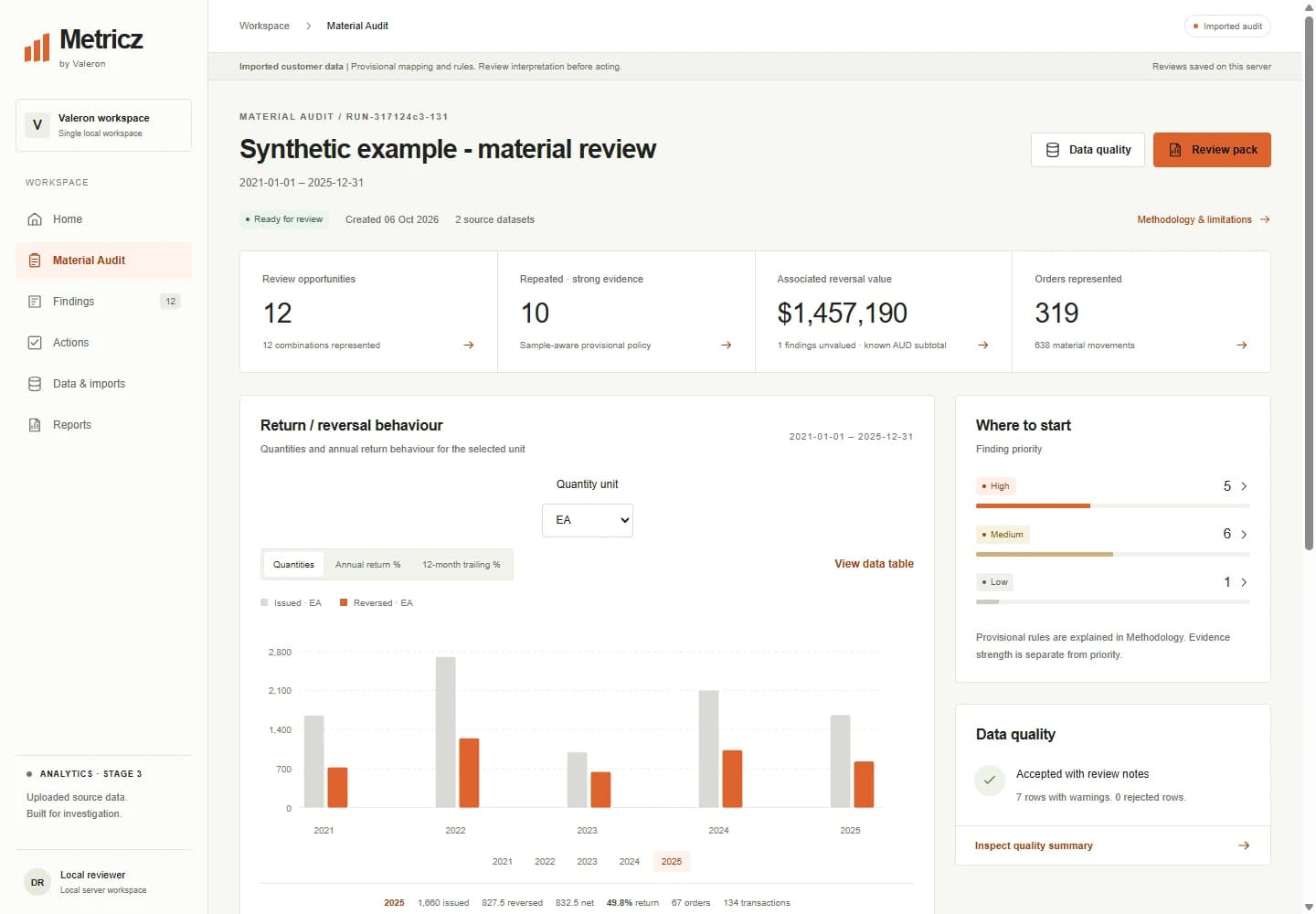Click the Valeron workspace V badge
Screen dimensions: 1316x914
(x=37, y=125)
